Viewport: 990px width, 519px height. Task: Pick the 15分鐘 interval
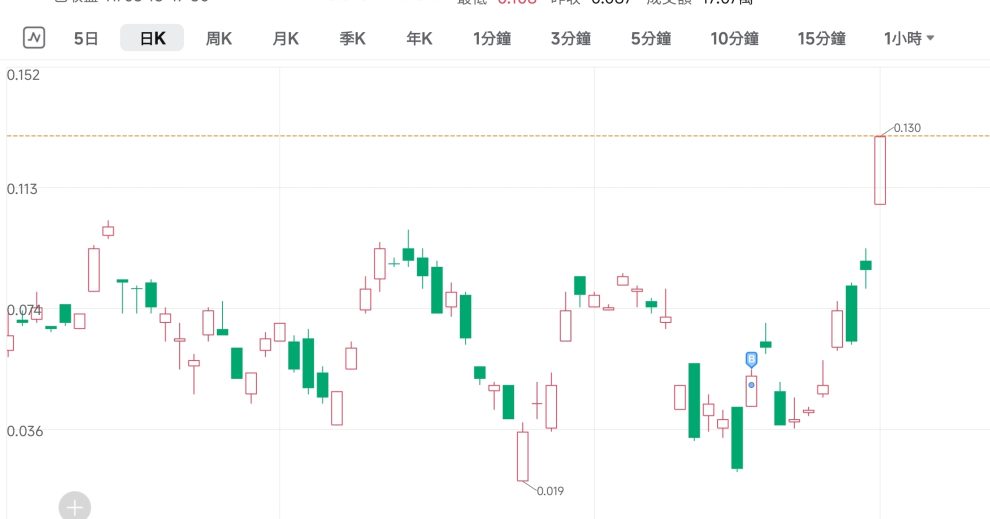pyautogui.click(x=821, y=39)
